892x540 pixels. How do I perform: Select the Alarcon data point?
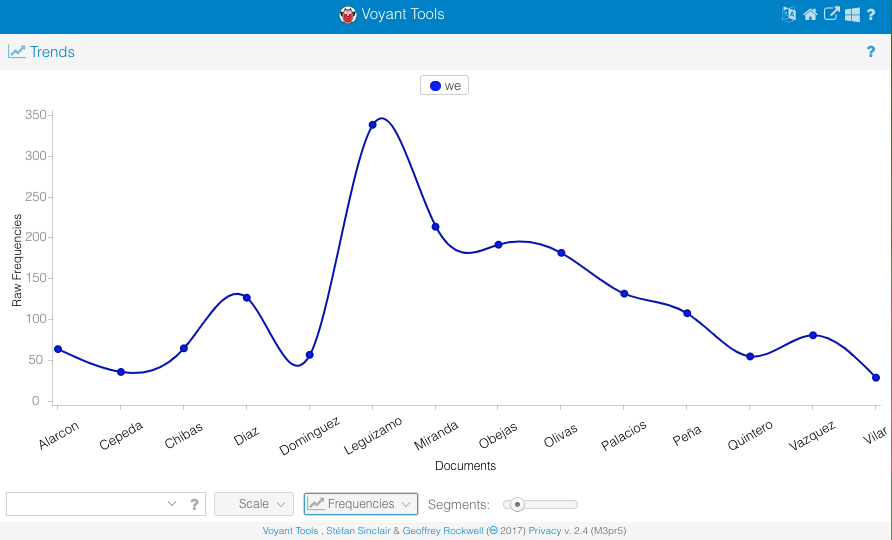58,349
